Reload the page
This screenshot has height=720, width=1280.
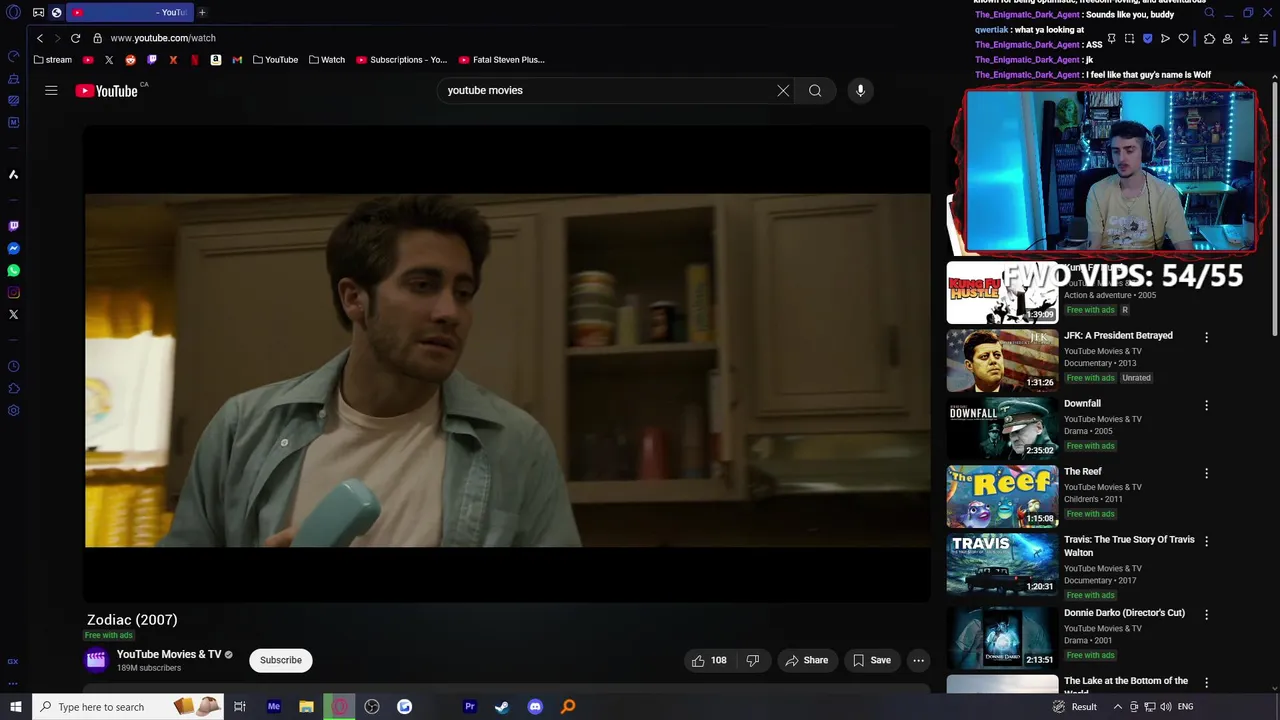pyautogui.click(x=75, y=38)
